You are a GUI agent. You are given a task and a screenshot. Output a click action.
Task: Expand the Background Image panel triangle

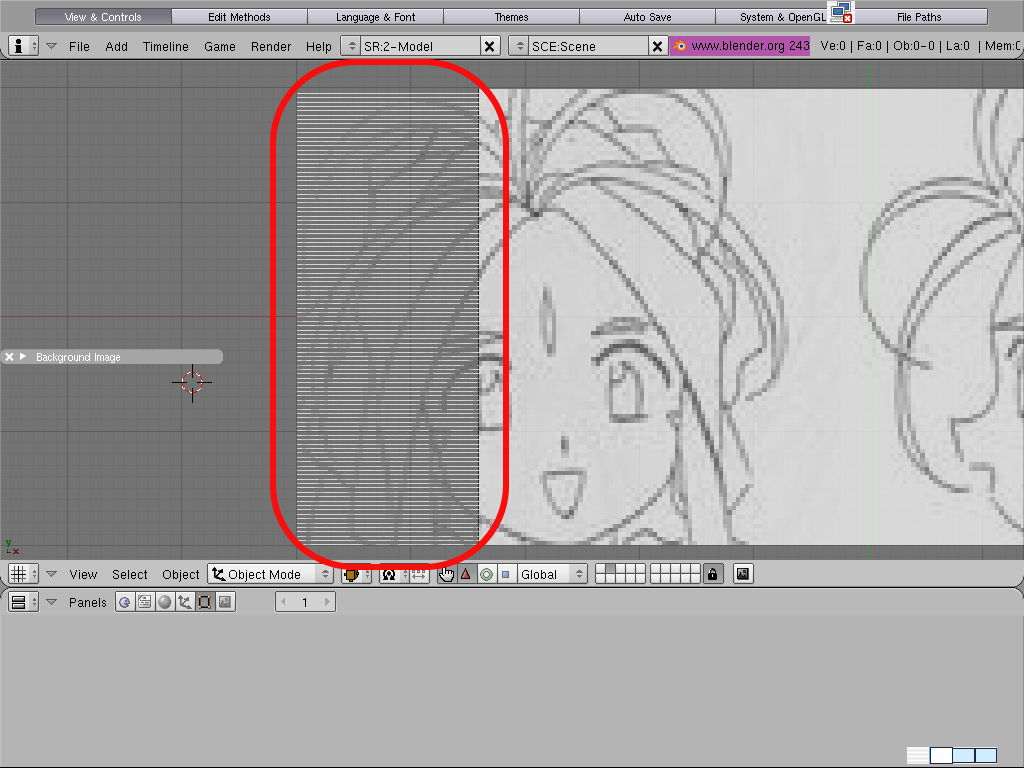(x=23, y=357)
